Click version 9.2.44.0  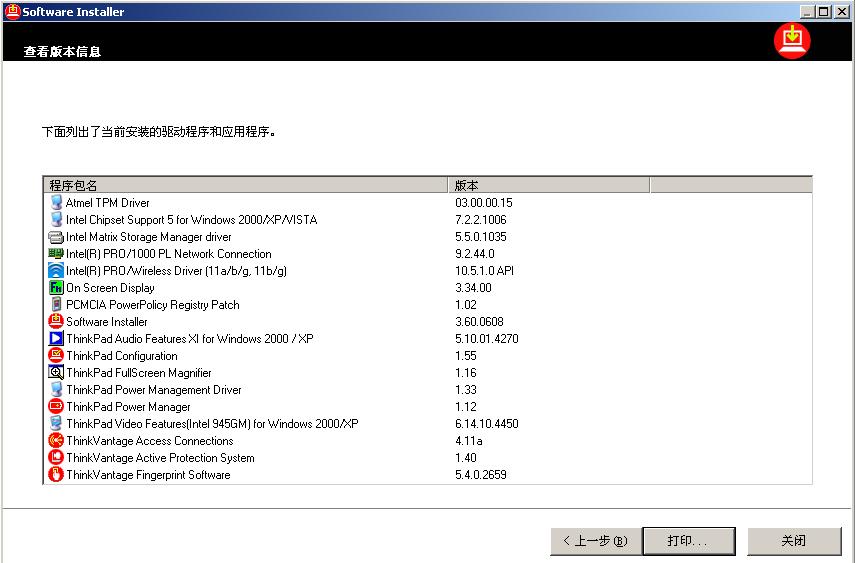[474, 254]
